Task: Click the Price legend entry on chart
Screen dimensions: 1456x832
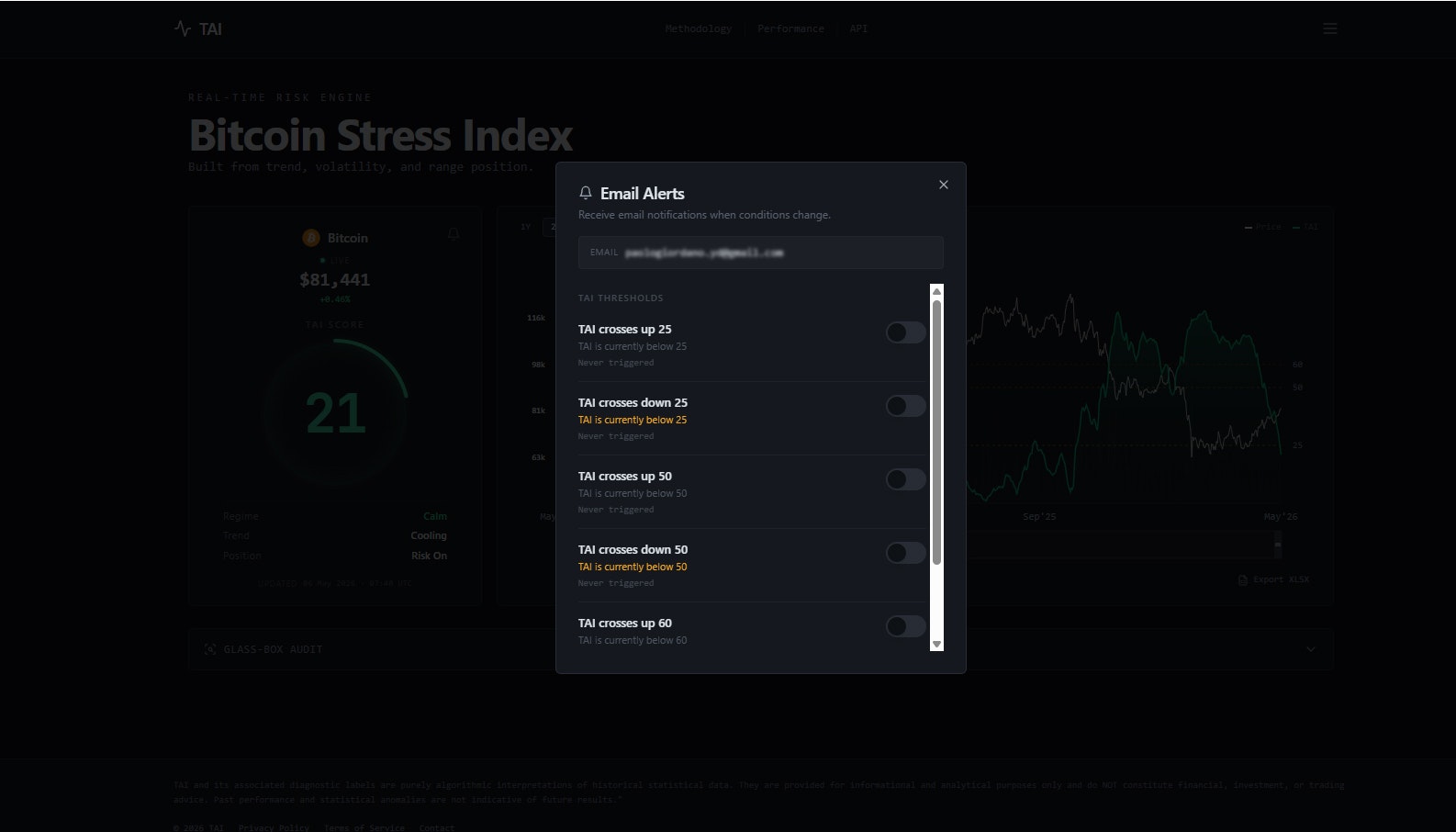Action: [x=1263, y=227]
